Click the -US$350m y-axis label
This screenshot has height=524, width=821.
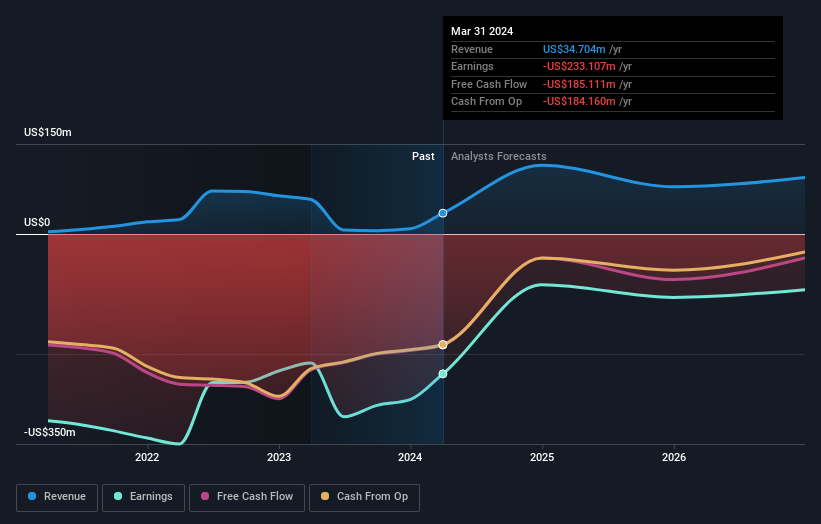[x=50, y=432]
